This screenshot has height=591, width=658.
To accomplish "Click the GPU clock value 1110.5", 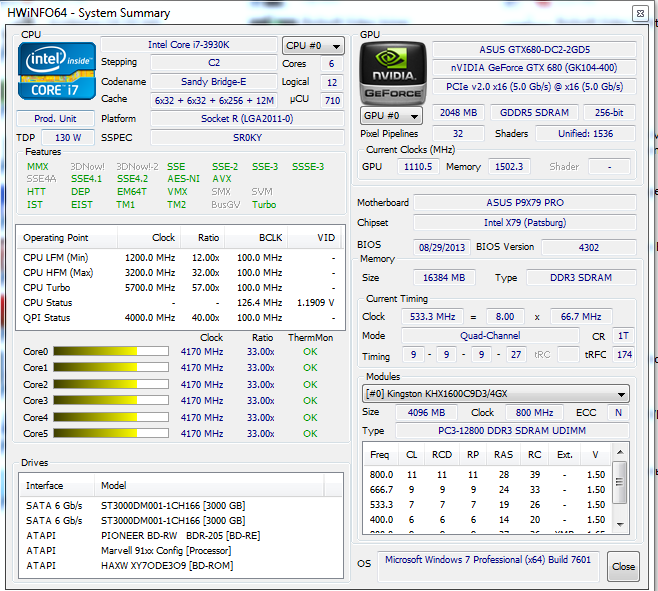I will tap(418, 167).
